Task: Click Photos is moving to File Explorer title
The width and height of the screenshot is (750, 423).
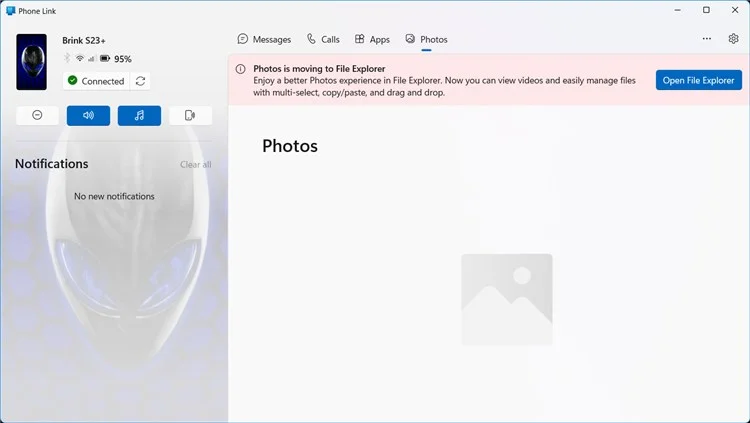Action: [319, 68]
